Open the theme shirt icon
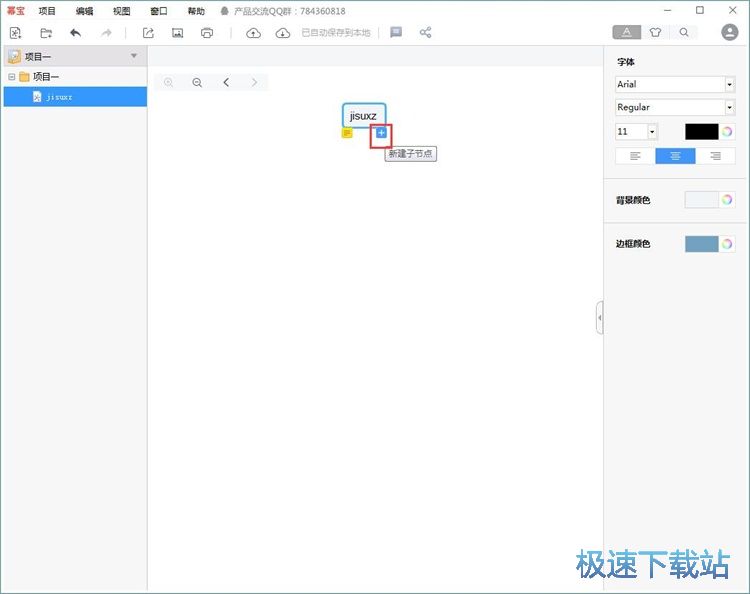 [655, 33]
